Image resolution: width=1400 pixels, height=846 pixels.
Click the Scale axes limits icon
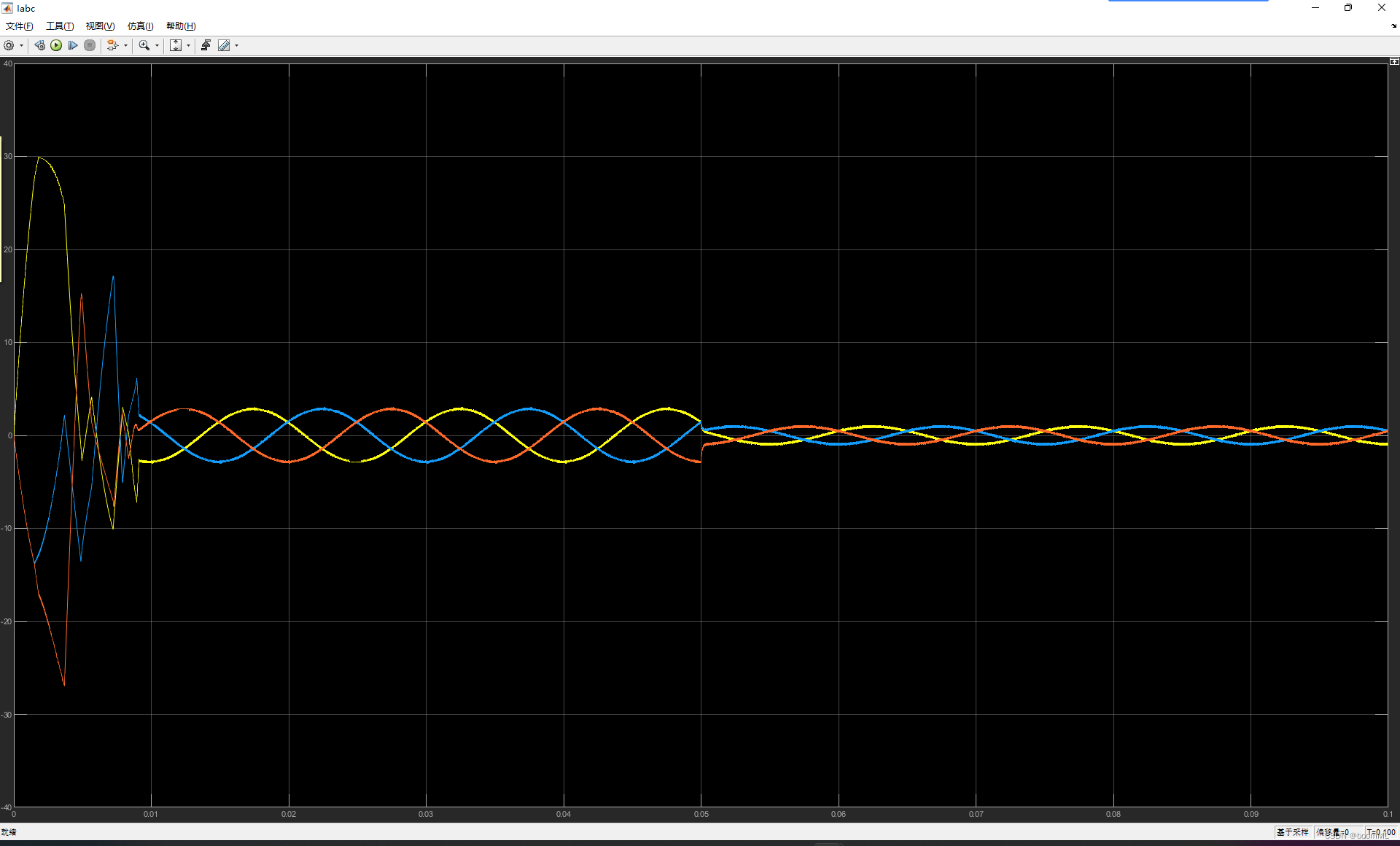[176, 45]
